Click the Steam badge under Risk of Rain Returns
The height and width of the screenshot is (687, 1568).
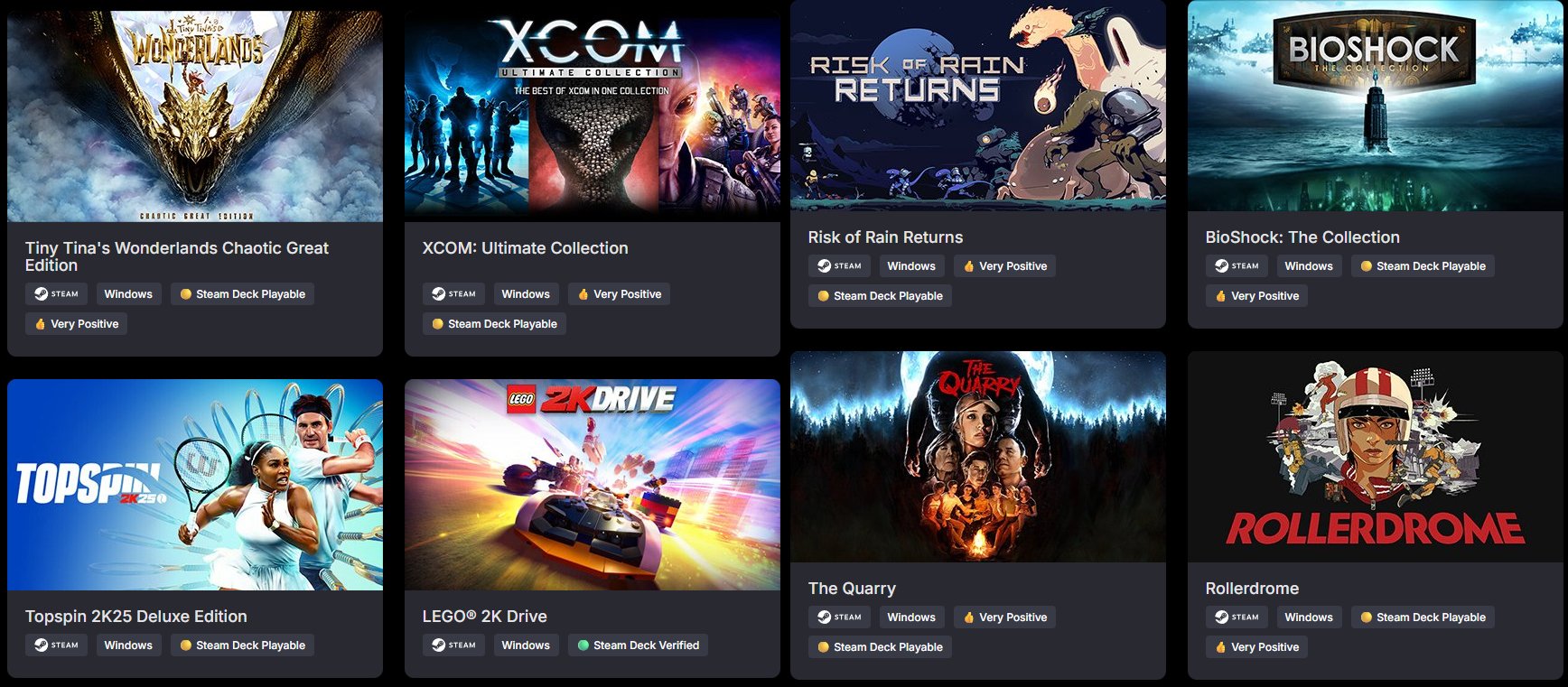point(839,266)
